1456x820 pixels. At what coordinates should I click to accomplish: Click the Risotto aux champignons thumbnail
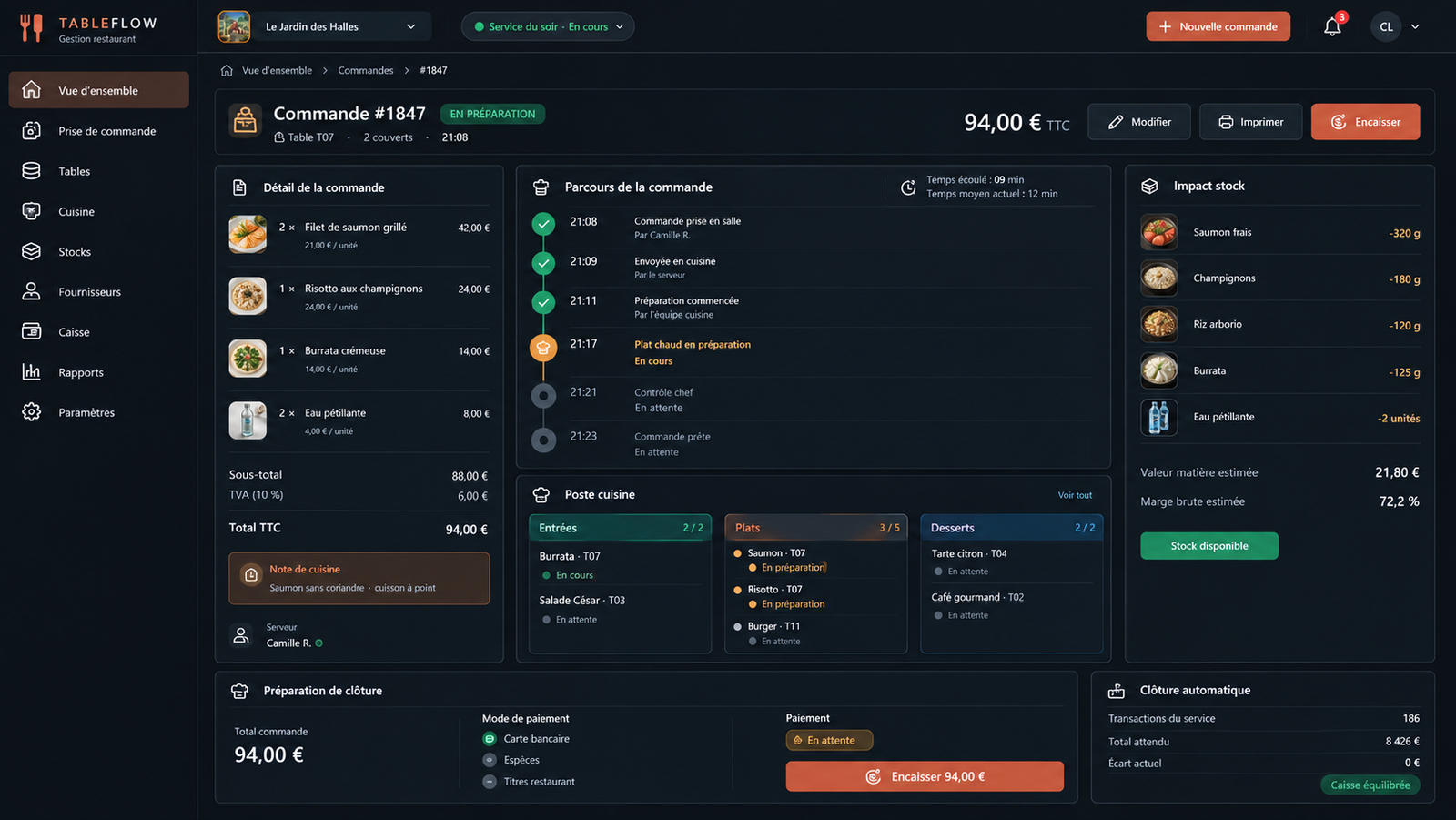point(248,296)
